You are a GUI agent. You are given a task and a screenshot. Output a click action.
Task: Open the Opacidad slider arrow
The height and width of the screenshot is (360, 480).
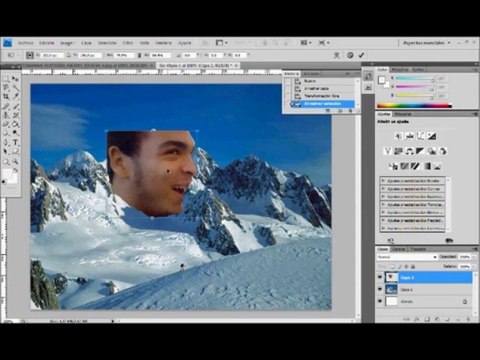click(474, 257)
